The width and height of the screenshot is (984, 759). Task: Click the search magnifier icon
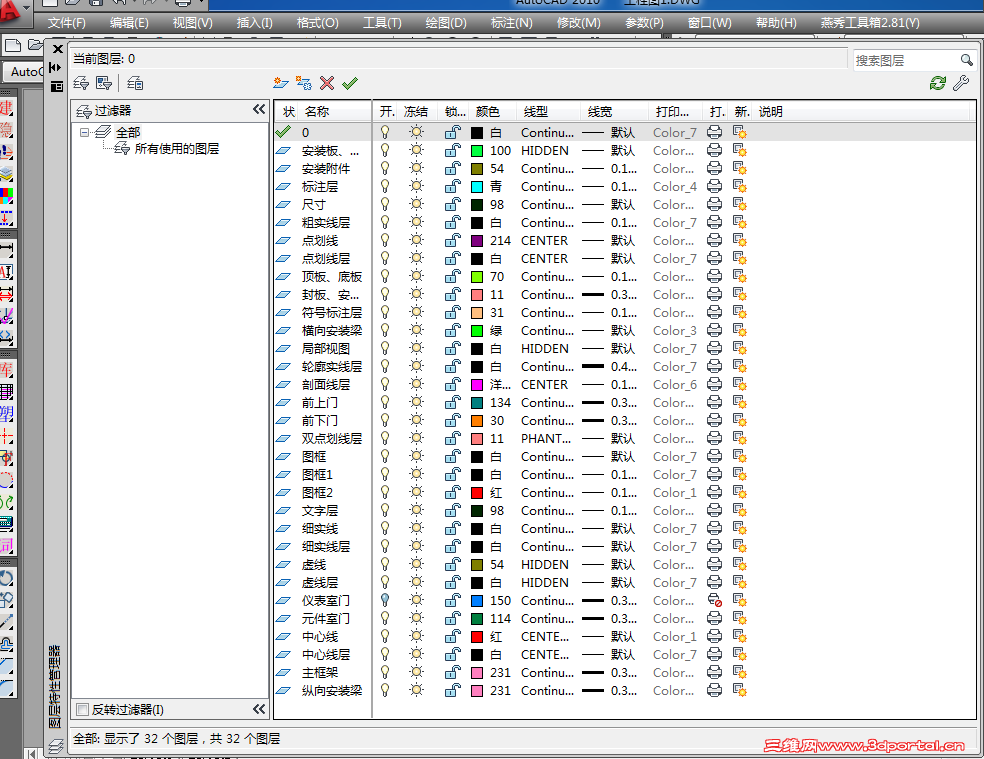coord(966,60)
